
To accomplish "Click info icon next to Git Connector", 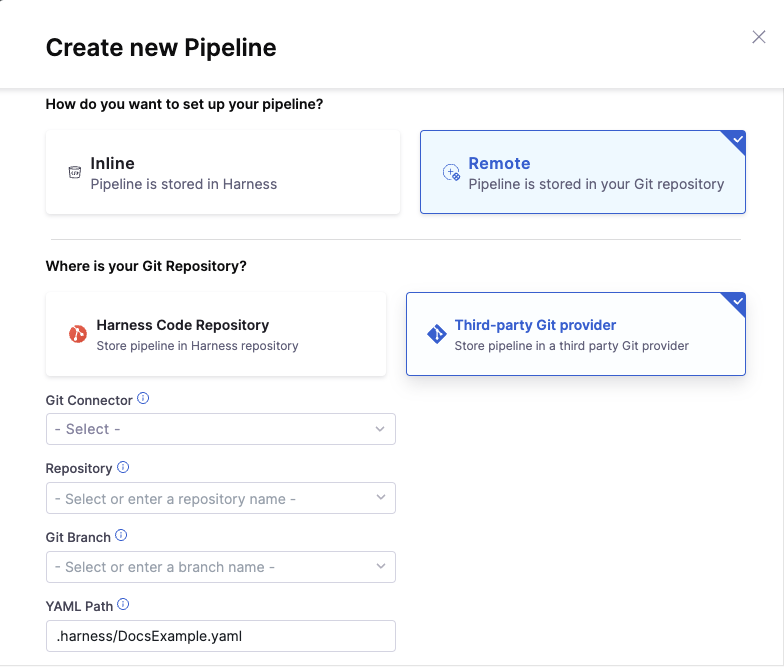I will [x=143, y=399].
